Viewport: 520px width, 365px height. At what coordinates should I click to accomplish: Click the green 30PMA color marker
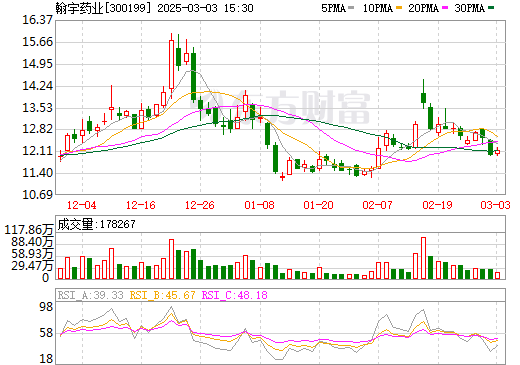pos(491,7)
